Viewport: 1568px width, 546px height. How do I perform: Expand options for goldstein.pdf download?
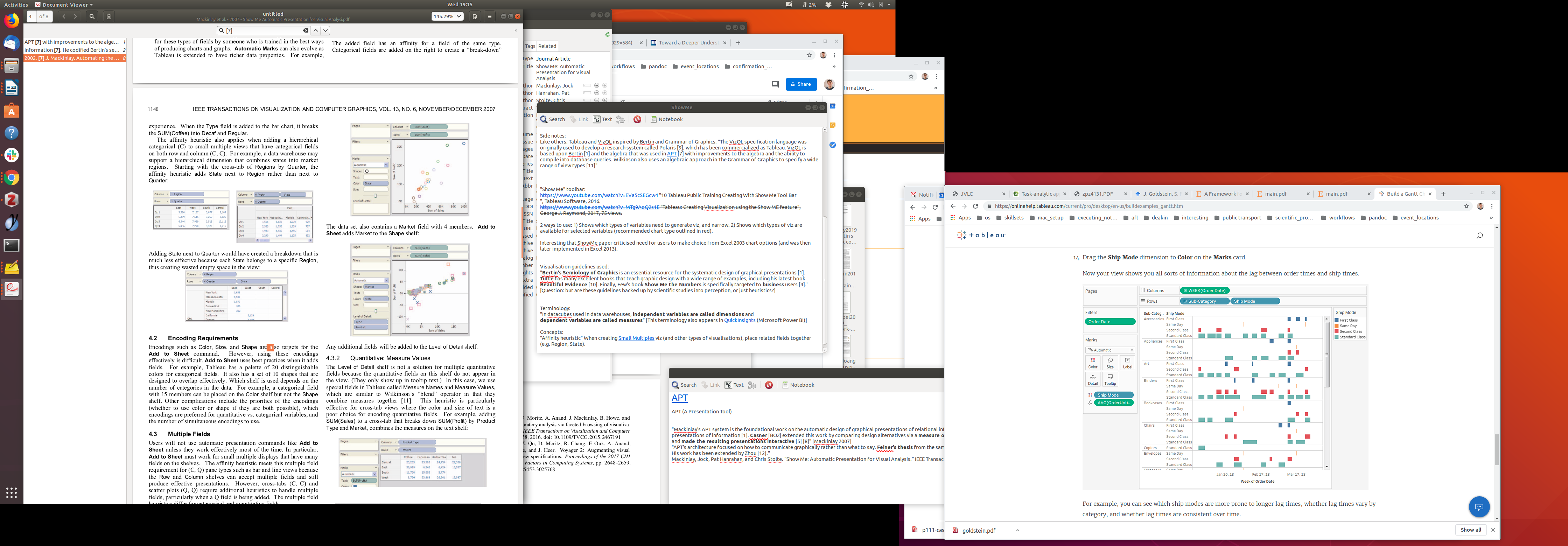tap(1017, 530)
